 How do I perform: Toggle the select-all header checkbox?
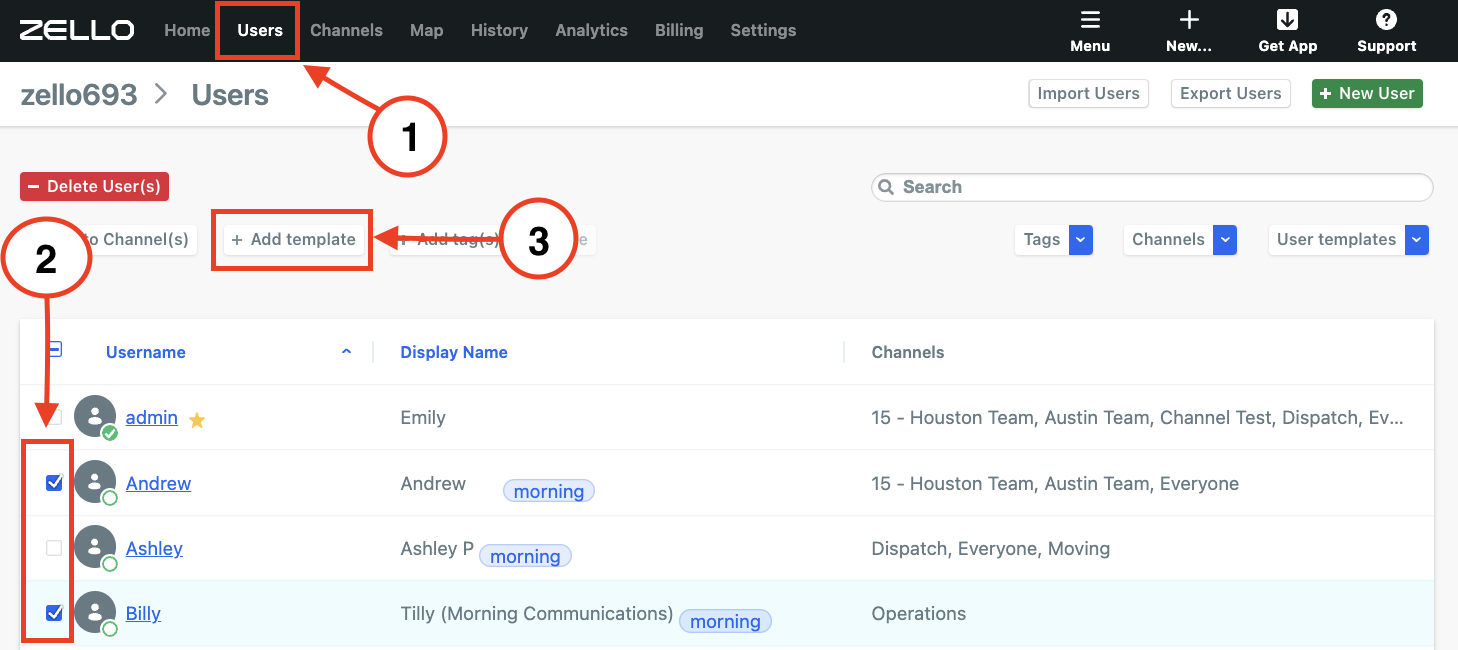click(x=55, y=349)
